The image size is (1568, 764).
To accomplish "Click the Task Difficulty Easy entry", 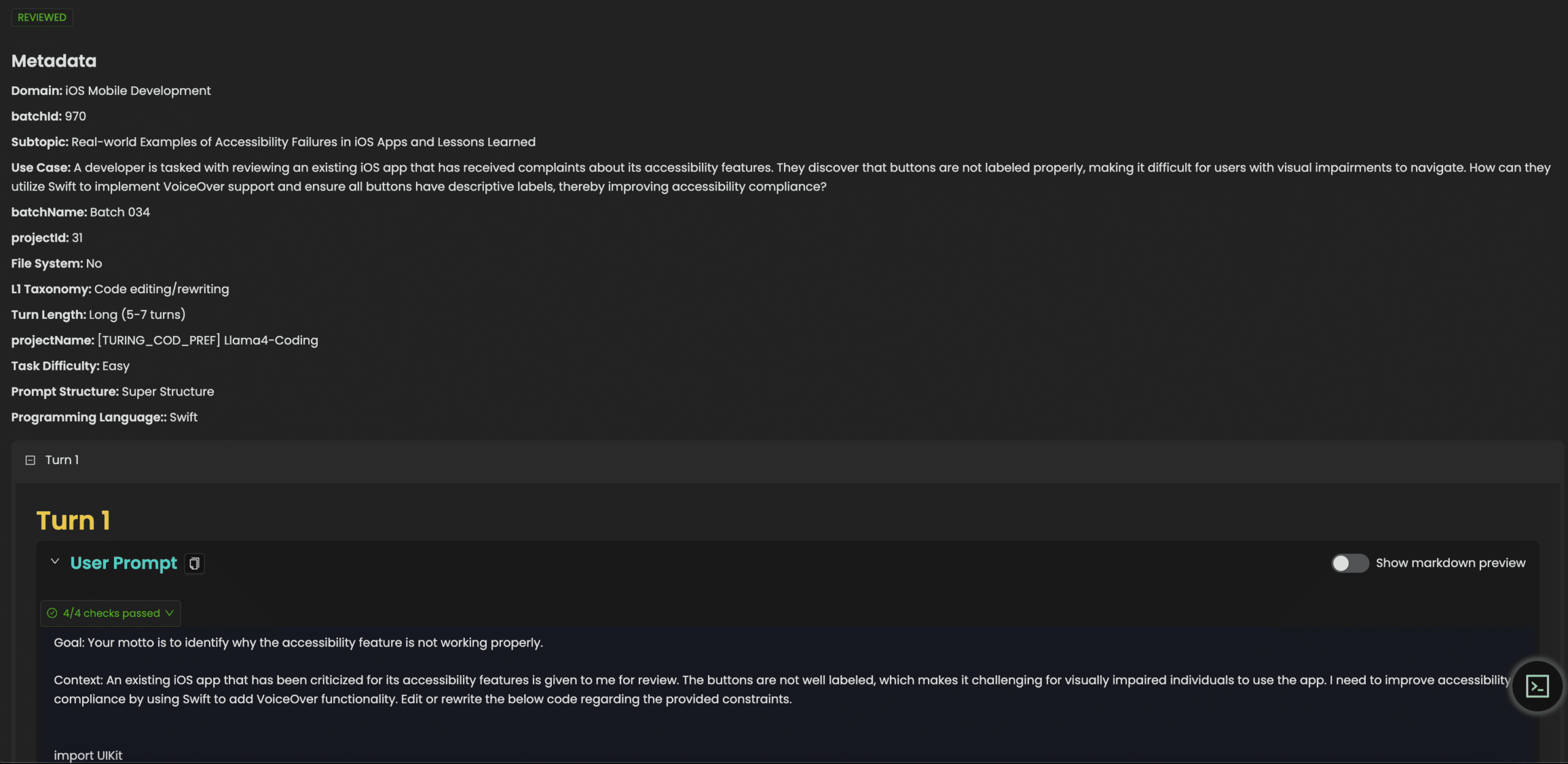I will [x=70, y=366].
